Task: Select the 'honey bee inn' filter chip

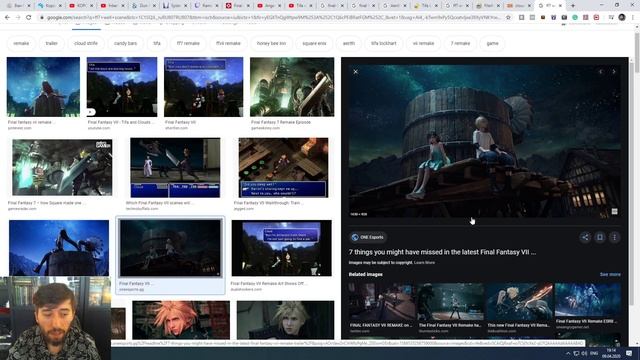Action: coord(271,43)
